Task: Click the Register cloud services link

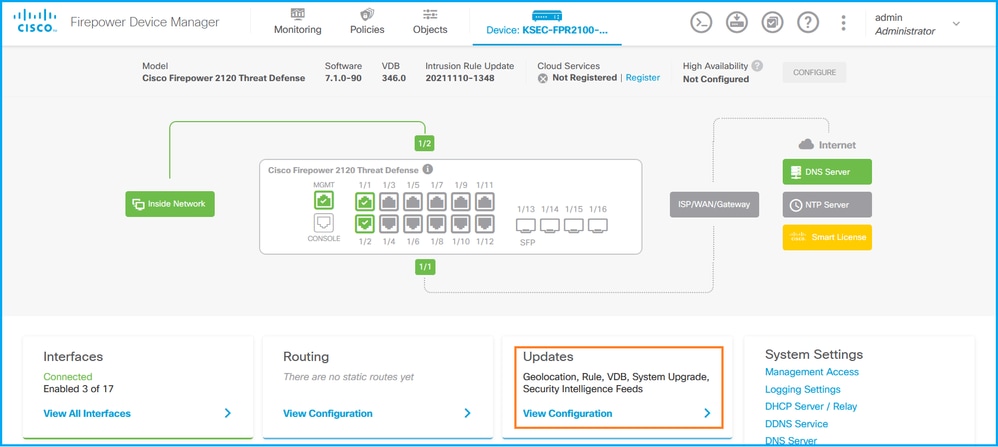Action: [x=643, y=77]
